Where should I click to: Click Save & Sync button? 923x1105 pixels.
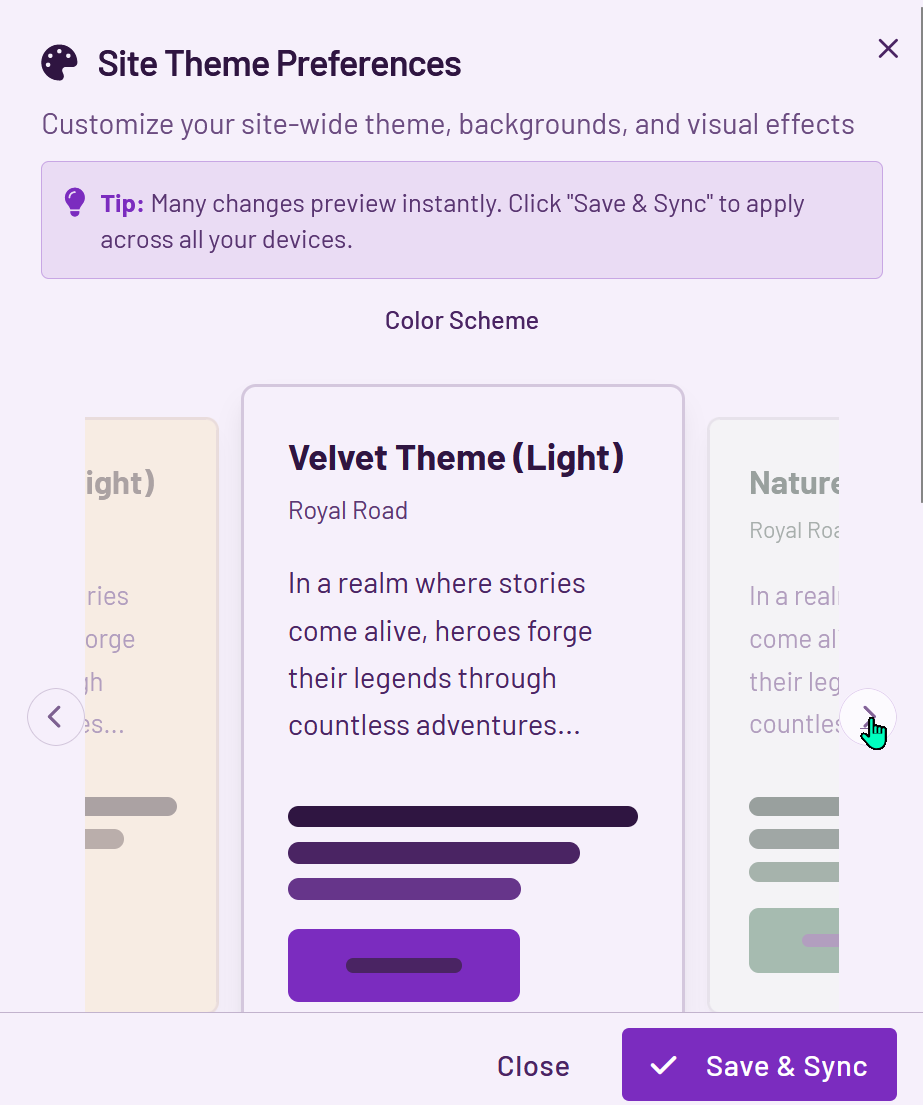(759, 1064)
